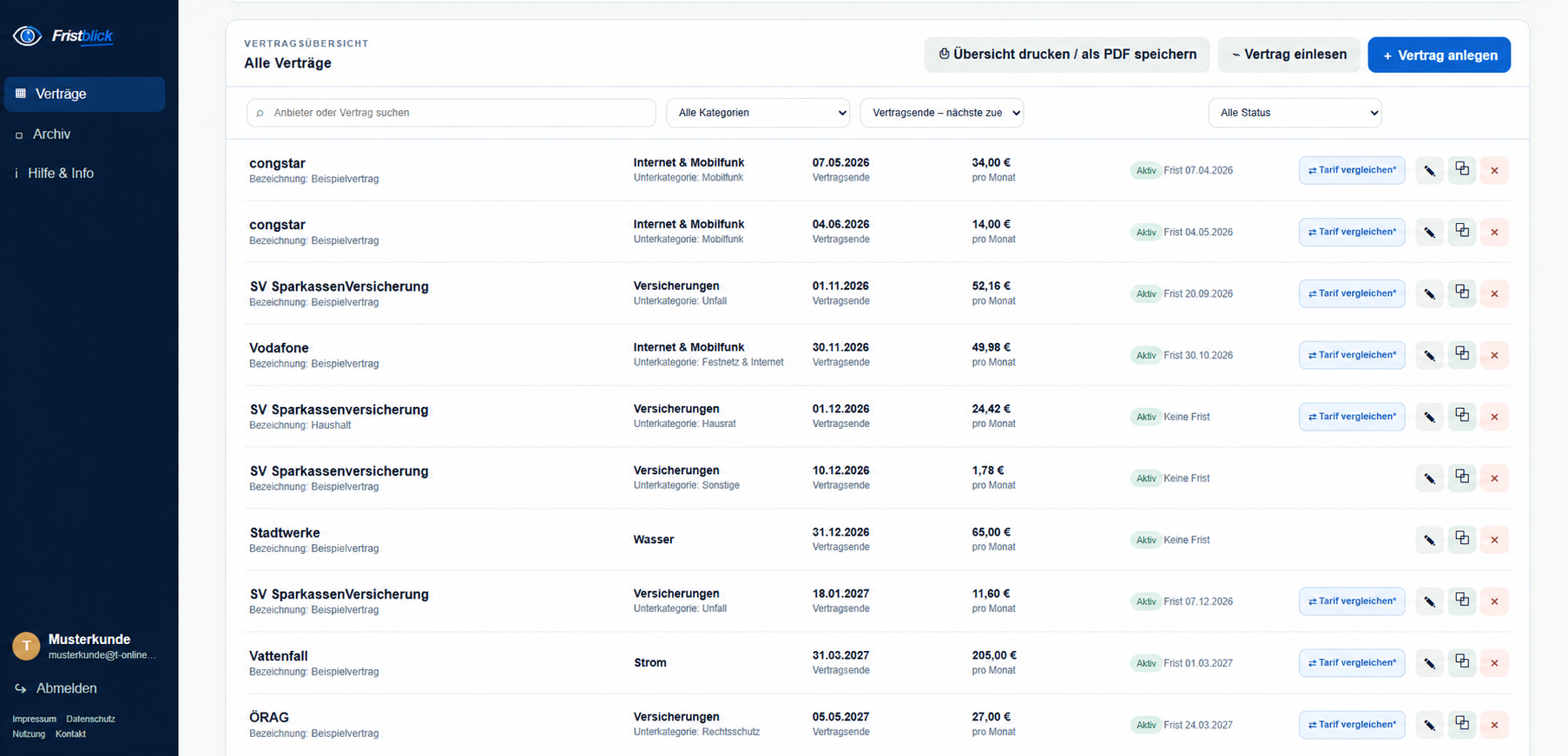Click the Musterkunde avatar circle
Screen dimensions: 1568x756
26,646
